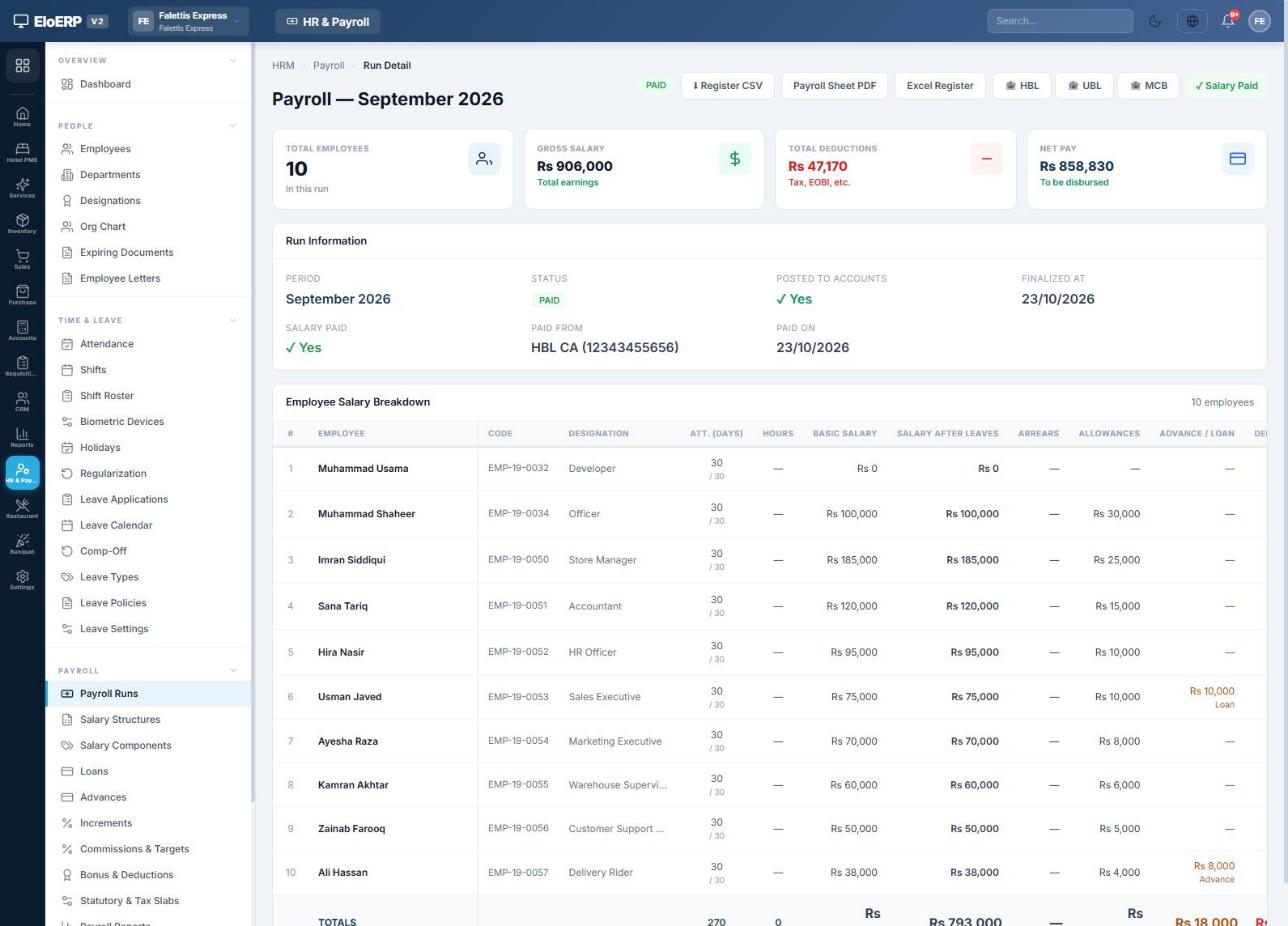Open the Org Chart page
The image size is (1288, 926).
(x=148, y=227)
